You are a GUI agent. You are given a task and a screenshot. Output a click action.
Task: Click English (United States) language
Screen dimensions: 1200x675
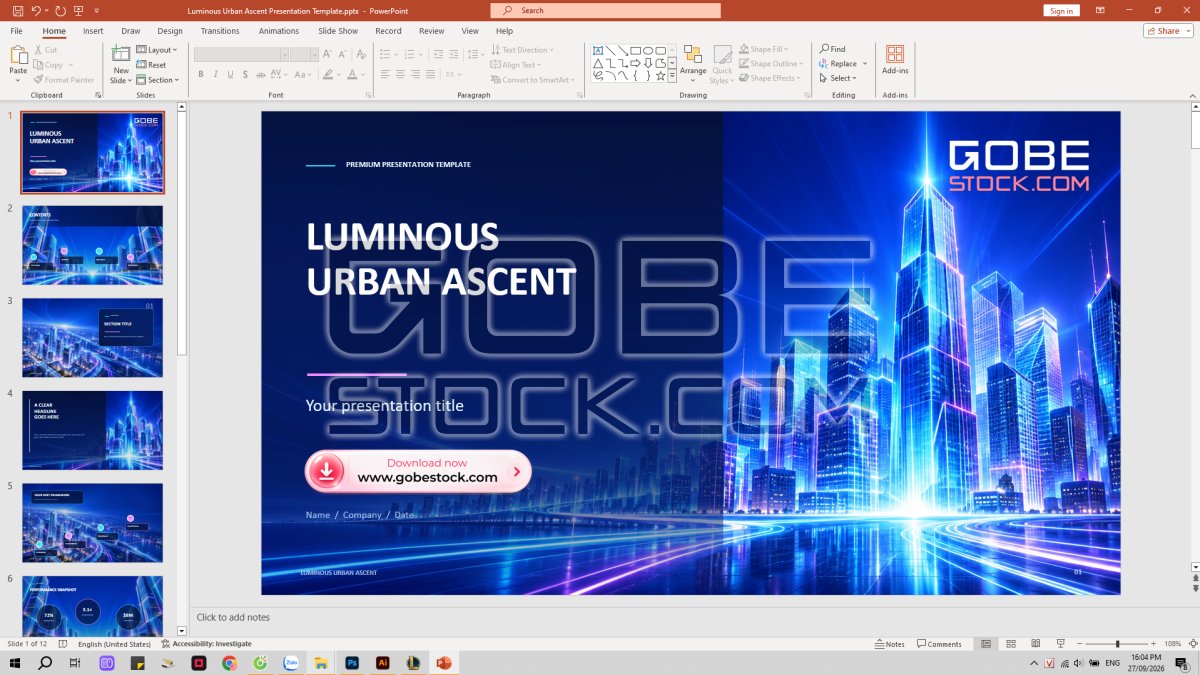pos(114,644)
